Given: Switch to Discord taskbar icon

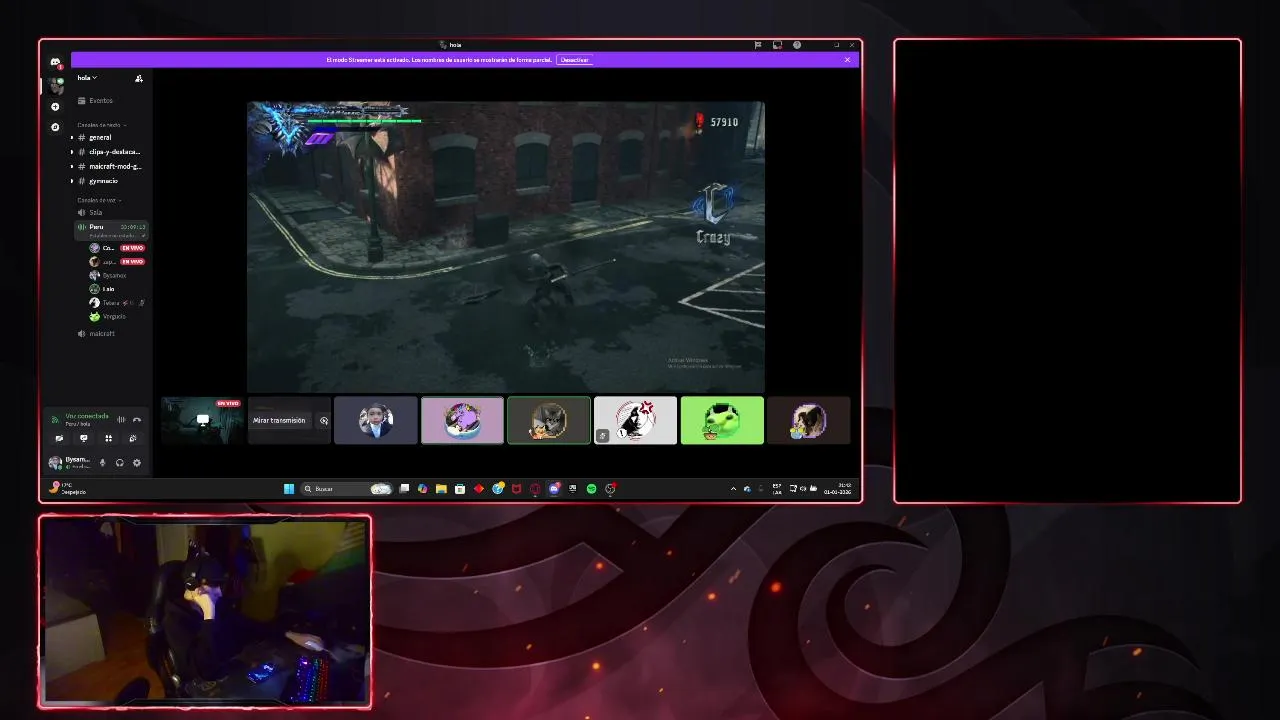Looking at the screenshot, I should [554, 489].
